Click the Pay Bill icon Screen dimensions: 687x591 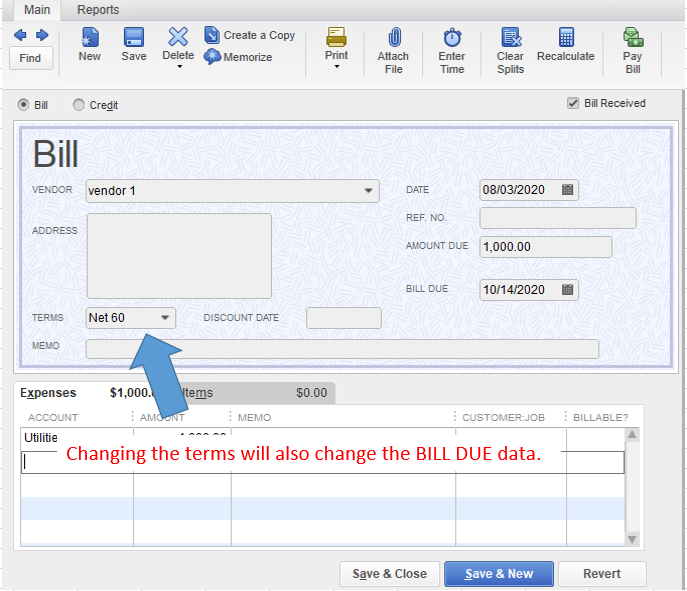(x=633, y=37)
